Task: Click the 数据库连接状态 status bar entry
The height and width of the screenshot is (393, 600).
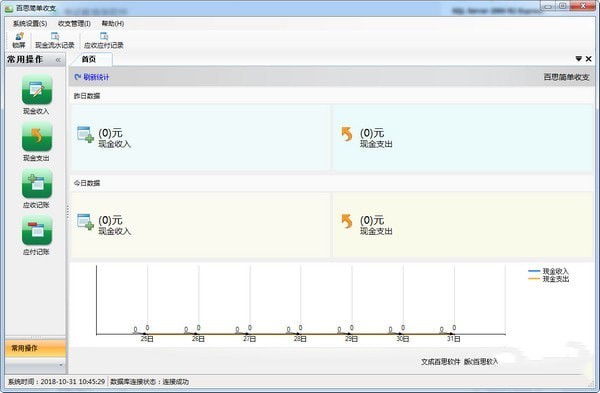Action: [x=150, y=382]
